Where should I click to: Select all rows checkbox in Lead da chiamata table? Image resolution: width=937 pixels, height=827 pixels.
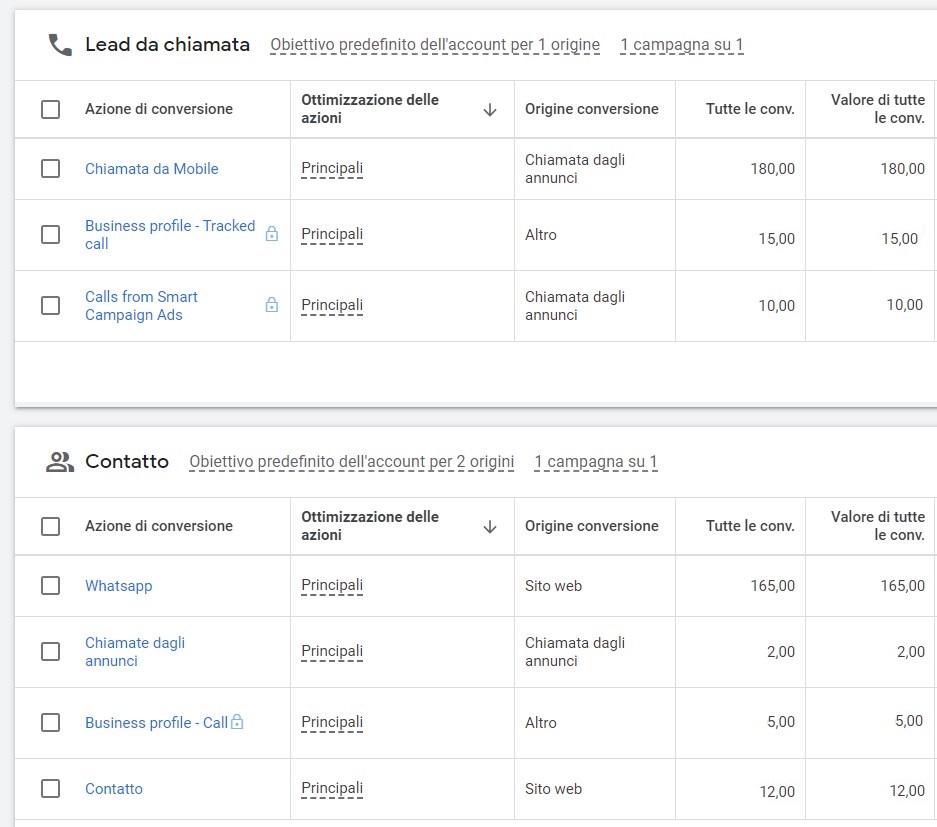pos(50,109)
